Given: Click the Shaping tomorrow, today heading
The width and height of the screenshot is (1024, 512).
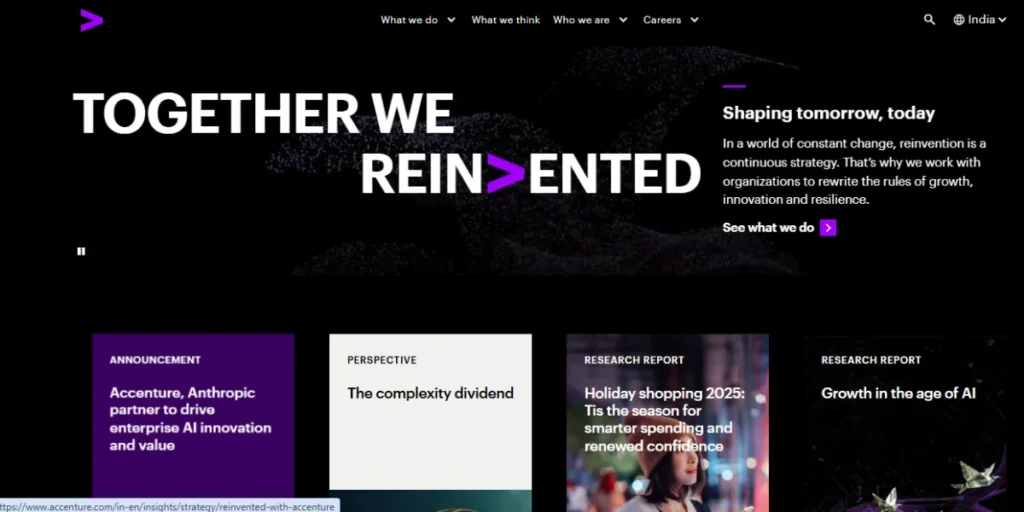Looking at the screenshot, I should [x=829, y=113].
